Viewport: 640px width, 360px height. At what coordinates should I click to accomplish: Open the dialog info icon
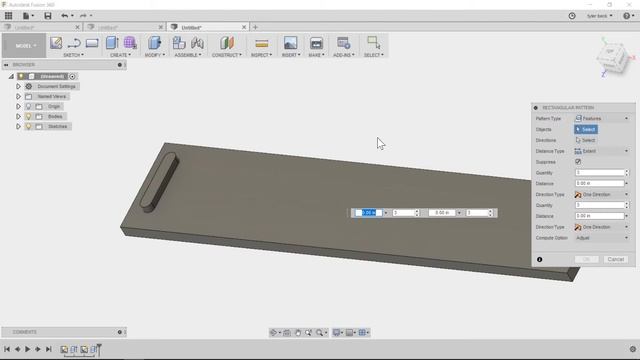click(x=540, y=259)
